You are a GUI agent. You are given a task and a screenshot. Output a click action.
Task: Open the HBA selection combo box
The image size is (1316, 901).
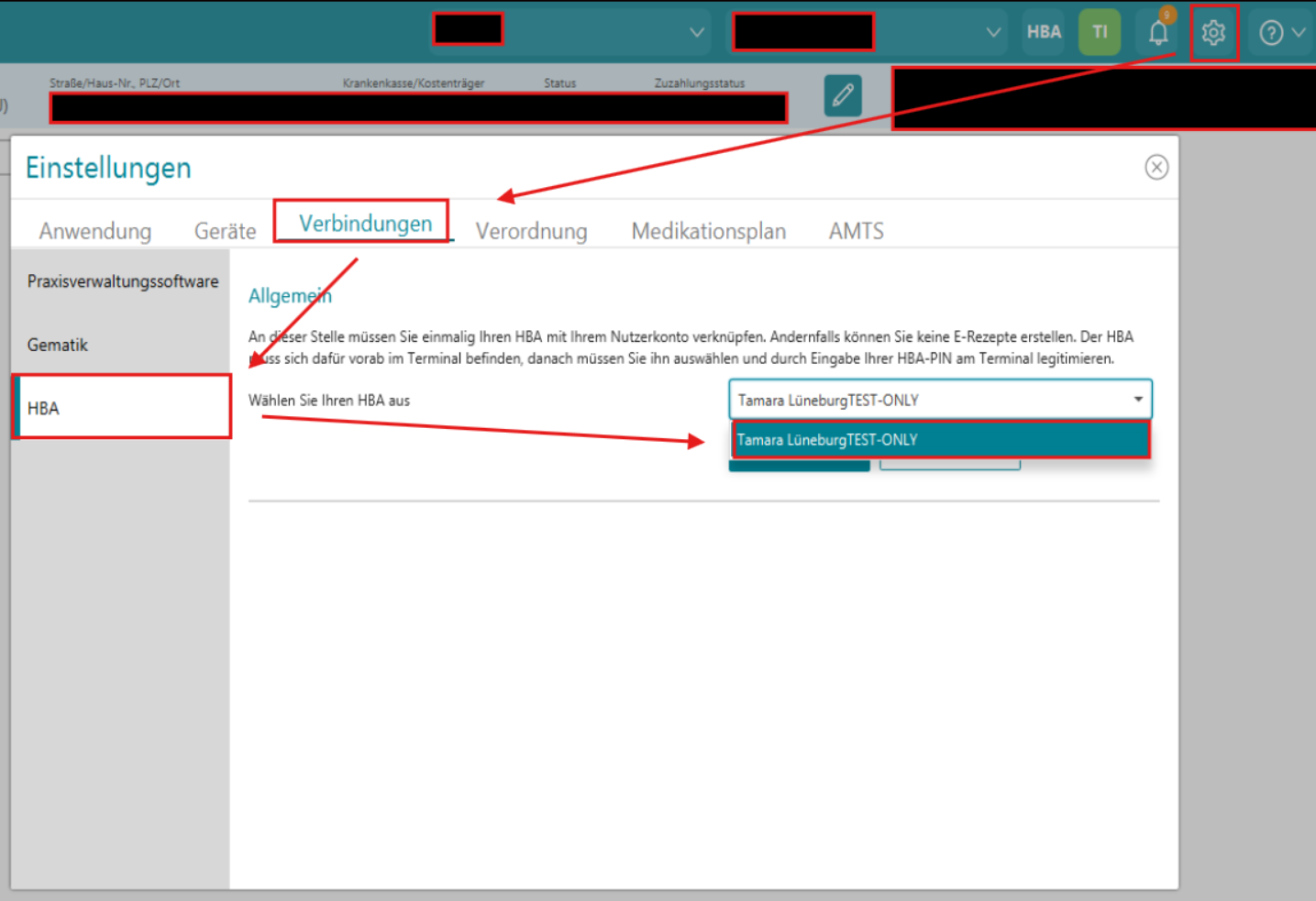[x=940, y=400]
